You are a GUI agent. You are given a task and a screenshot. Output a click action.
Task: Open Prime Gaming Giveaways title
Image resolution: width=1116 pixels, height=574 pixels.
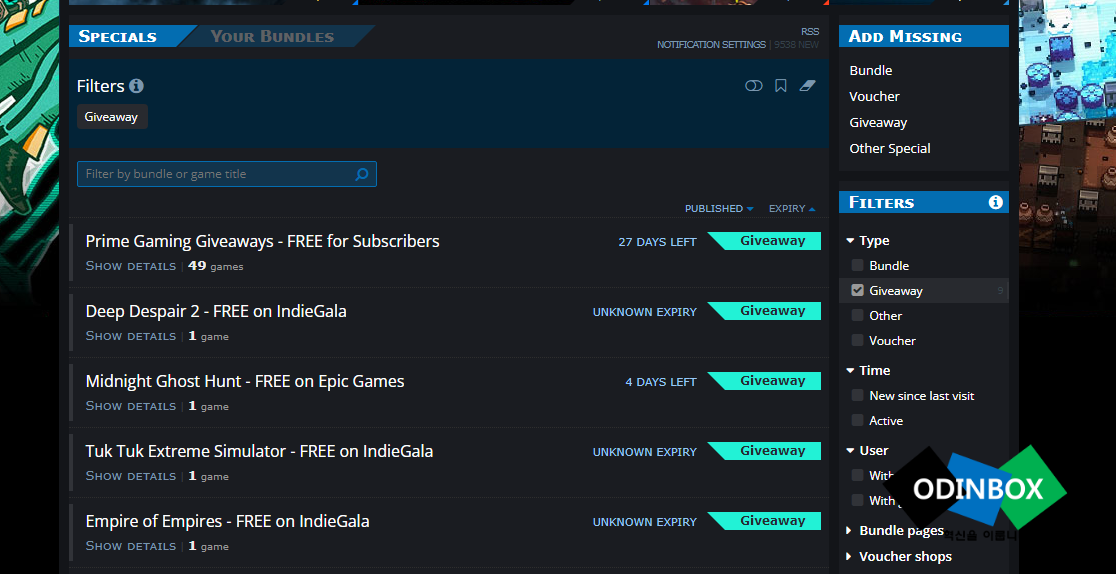(262, 241)
